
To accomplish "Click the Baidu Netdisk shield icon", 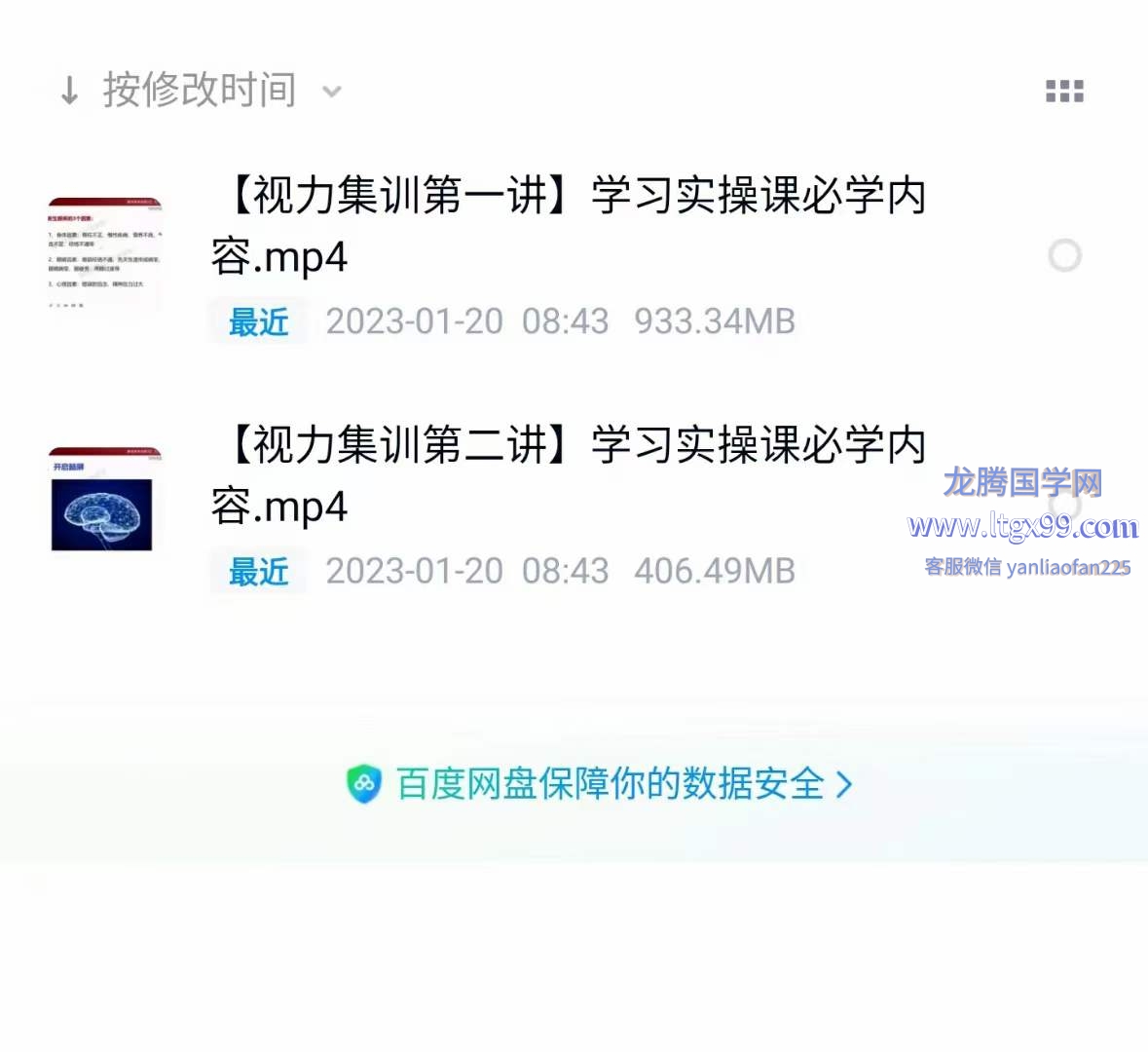I will (x=364, y=784).
